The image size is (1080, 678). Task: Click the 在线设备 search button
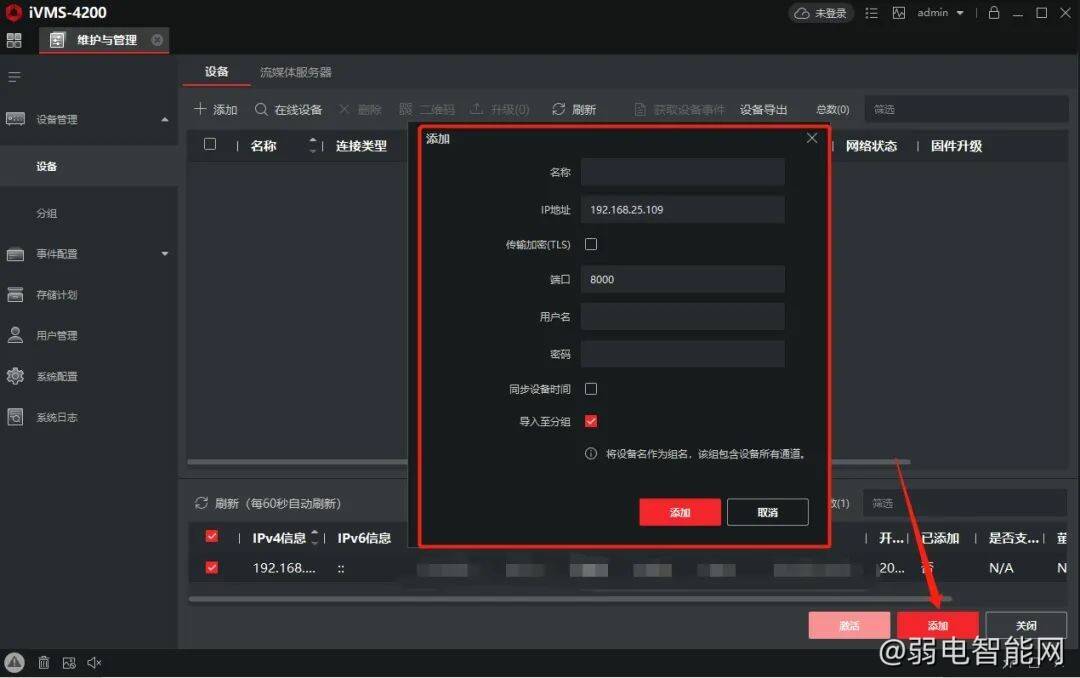coord(289,110)
